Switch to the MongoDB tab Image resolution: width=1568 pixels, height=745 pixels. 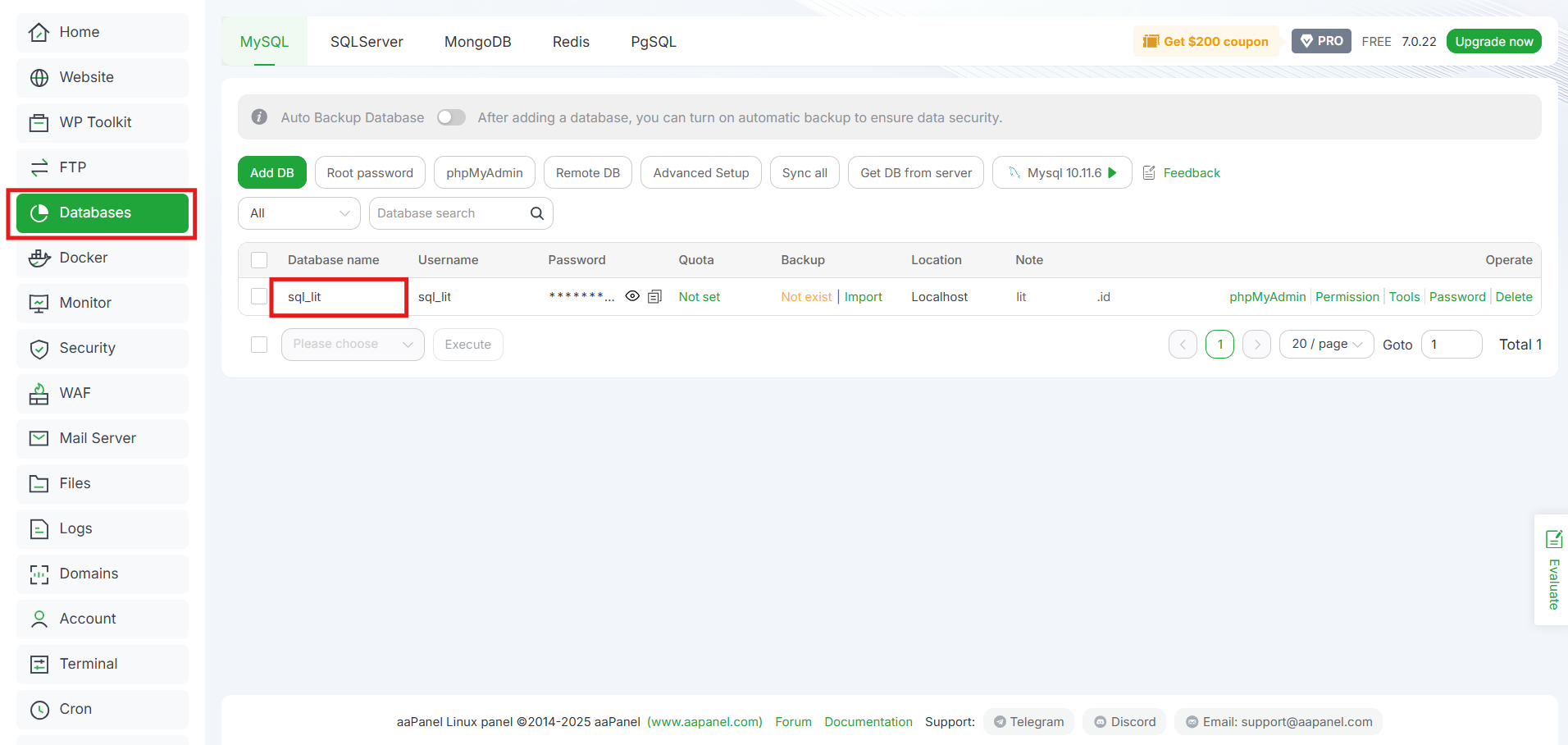tap(477, 41)
